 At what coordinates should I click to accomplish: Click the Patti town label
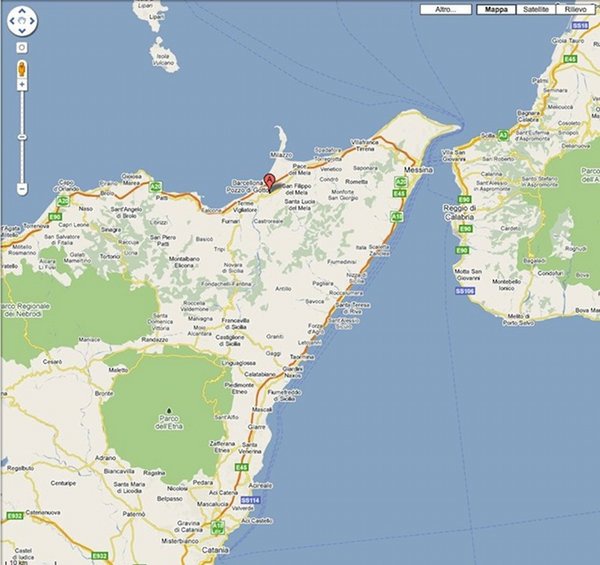point(161,198)
